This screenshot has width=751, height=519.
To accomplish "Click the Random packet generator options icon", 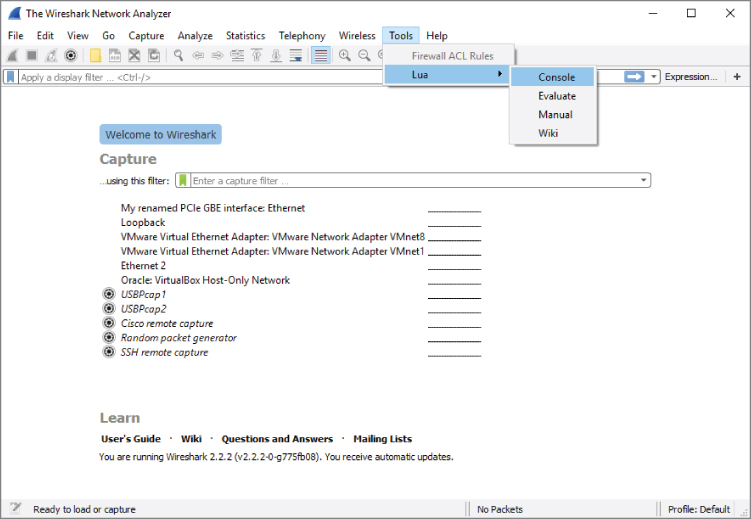I will [x=109, y=337].
